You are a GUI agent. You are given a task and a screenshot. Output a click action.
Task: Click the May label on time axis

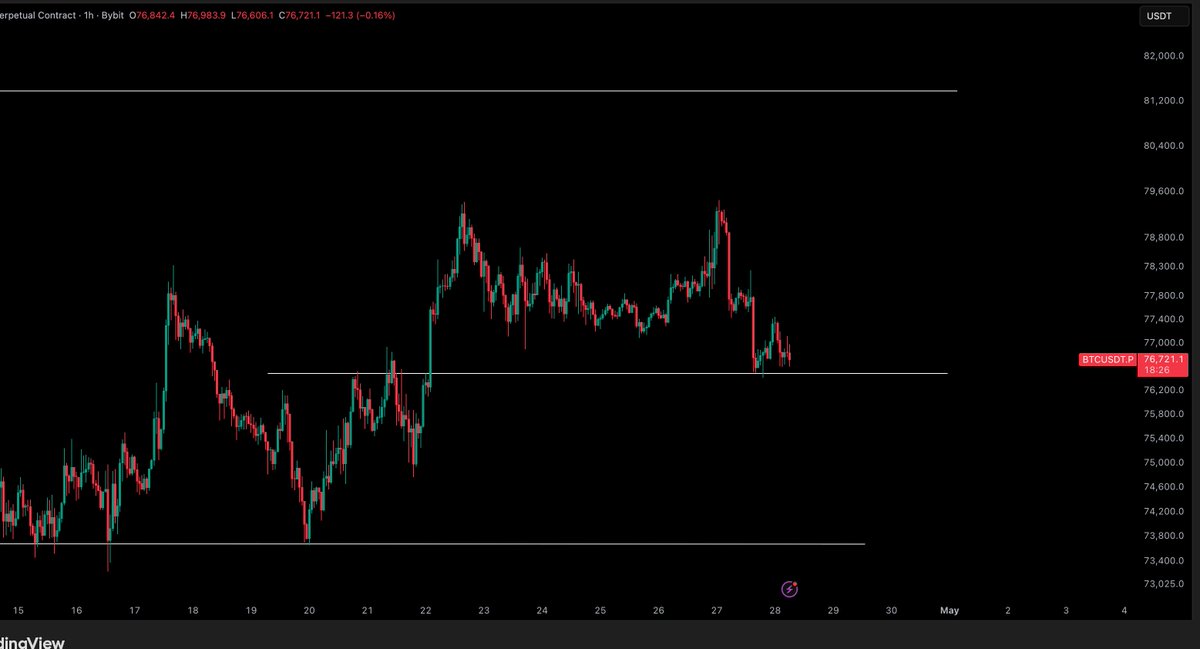pos(950,610)
